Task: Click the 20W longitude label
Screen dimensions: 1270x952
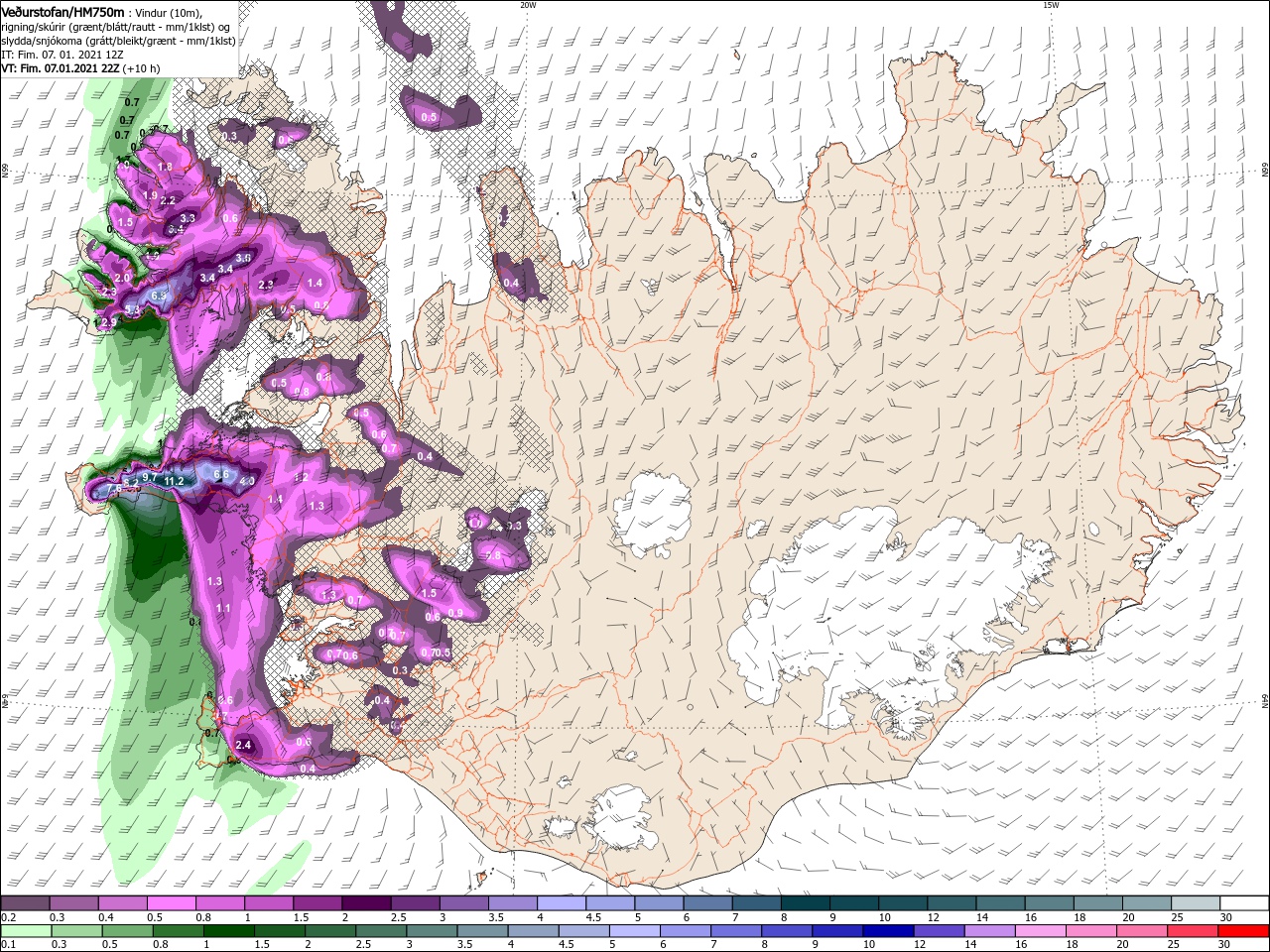Action: pyautogui.click(x=528, y=5)
